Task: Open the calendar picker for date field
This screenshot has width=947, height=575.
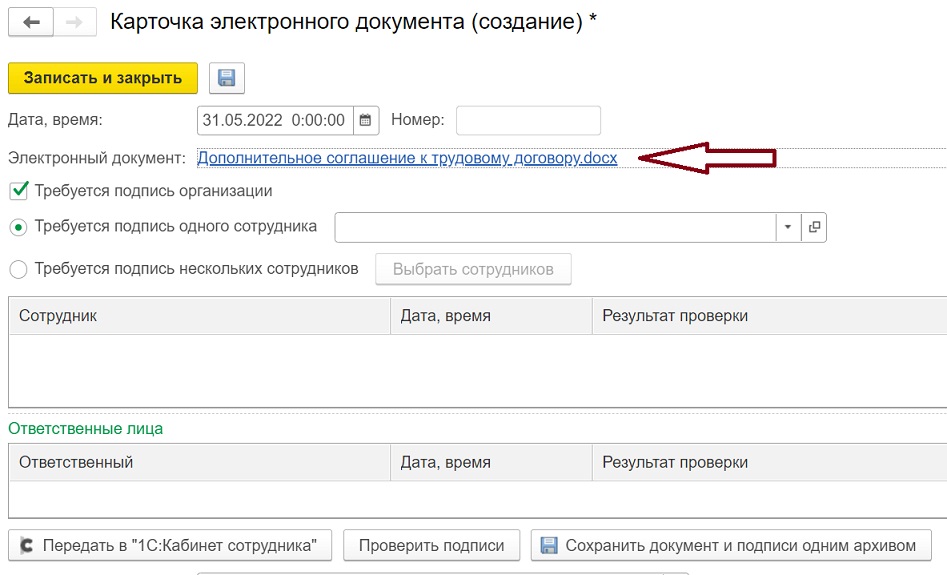Action: 366,121
